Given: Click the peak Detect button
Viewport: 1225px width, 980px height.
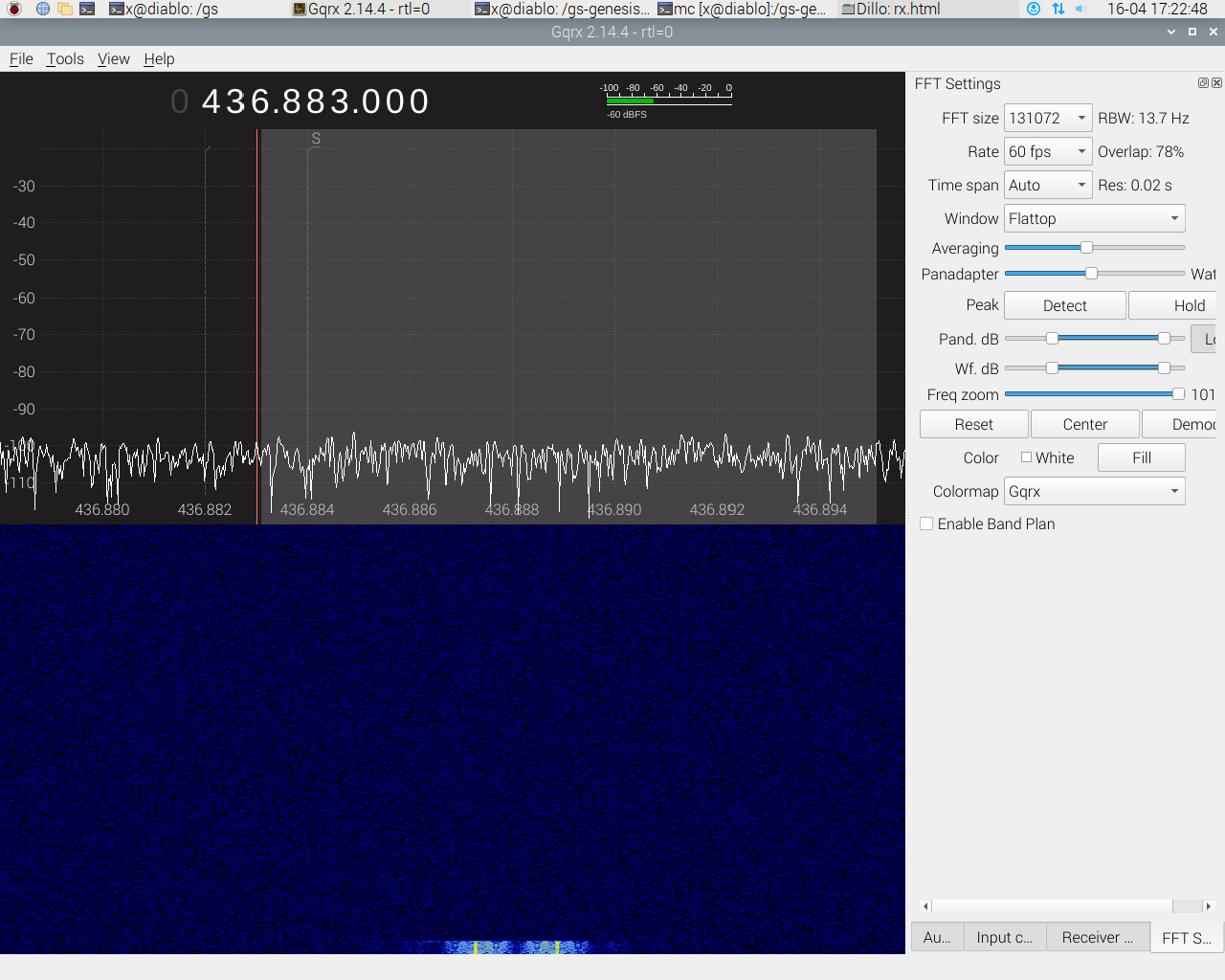Looking at the screenshot, I should [1064, 306].
